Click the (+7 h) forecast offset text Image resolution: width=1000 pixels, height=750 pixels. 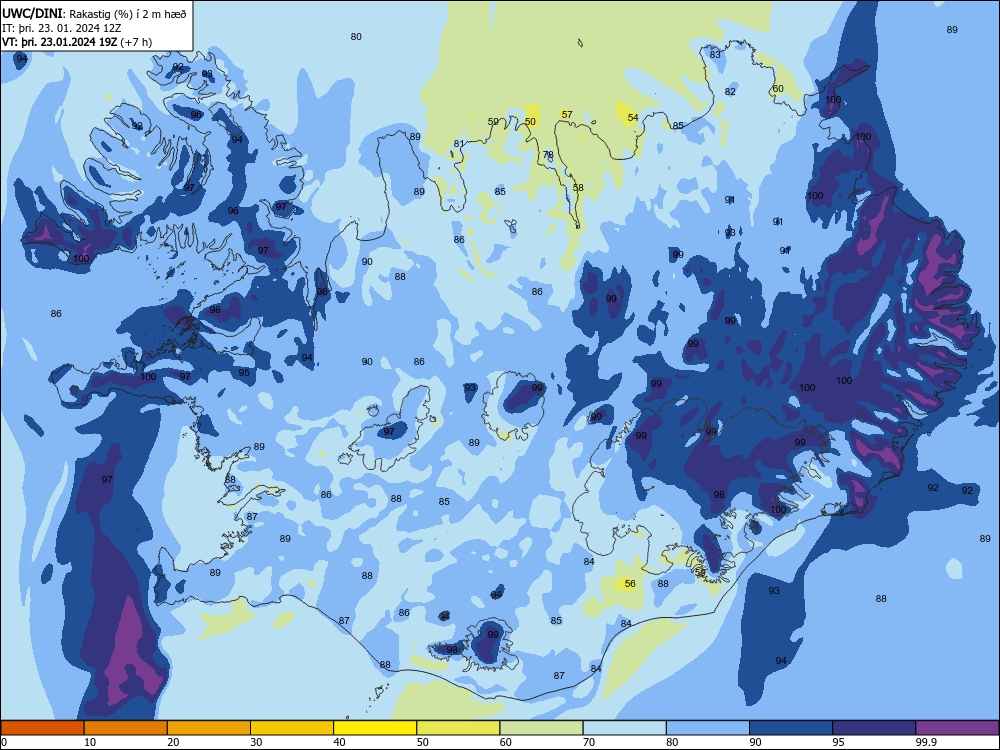point(136,42)
